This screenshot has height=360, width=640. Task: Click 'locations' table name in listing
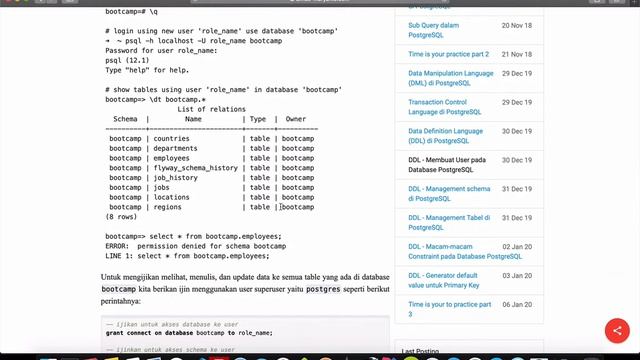click(171, 197)
